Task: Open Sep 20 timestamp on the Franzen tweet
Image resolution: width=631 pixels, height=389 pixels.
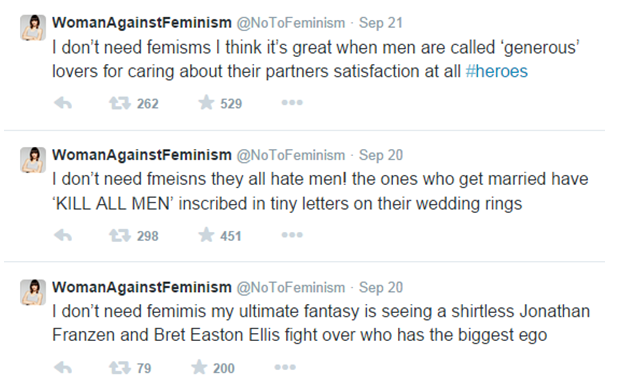Action: point(381,288)
